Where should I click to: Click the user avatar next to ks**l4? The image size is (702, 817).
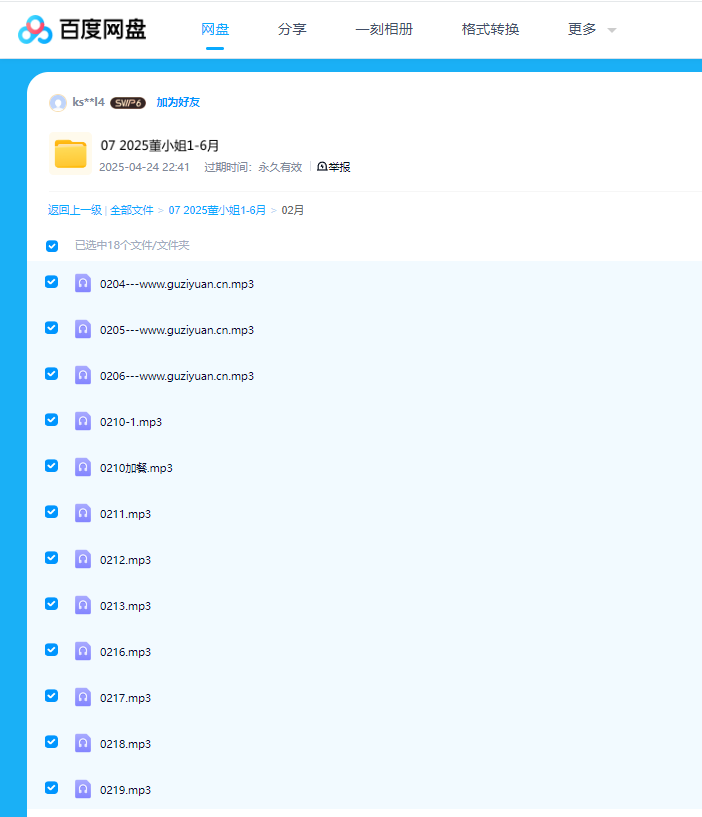point(58,102)
